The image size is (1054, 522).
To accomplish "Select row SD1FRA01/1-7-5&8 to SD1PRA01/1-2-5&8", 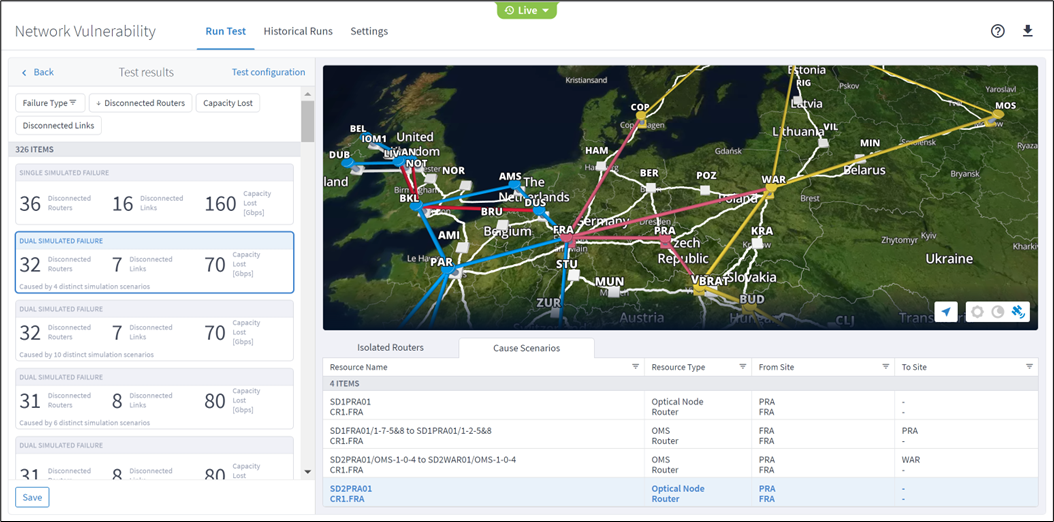I will coord(680,435).
